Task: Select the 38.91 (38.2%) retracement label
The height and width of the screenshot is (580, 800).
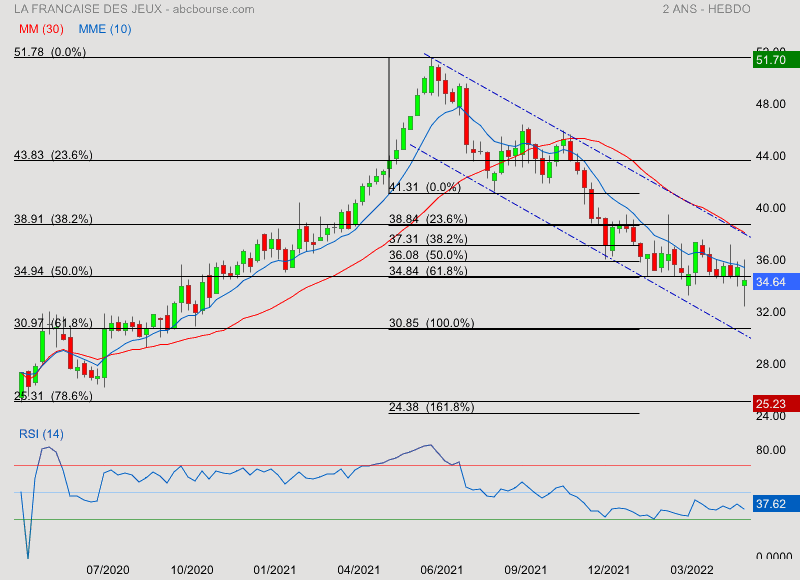Action: 53,219
